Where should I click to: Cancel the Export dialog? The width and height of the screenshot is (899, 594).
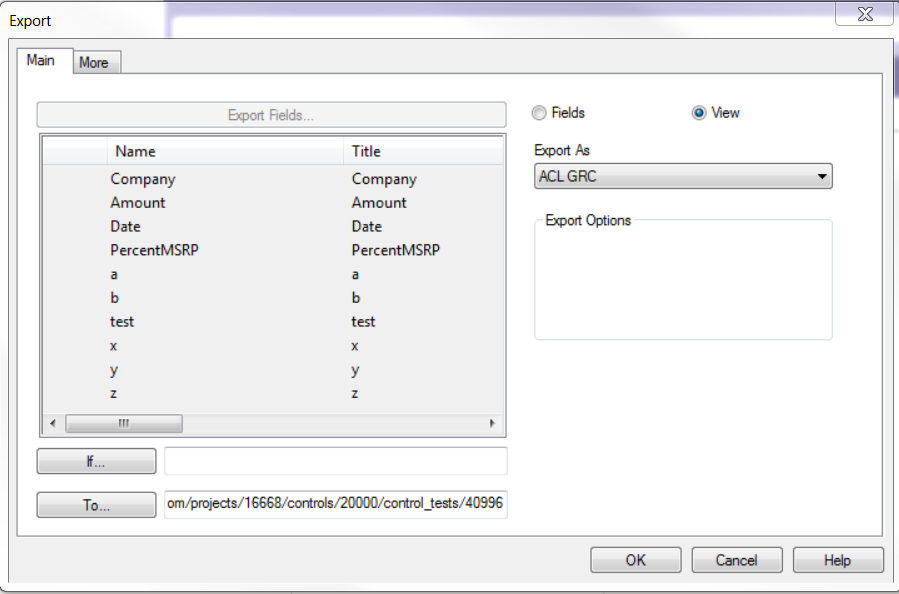click(x=737, y=560)
